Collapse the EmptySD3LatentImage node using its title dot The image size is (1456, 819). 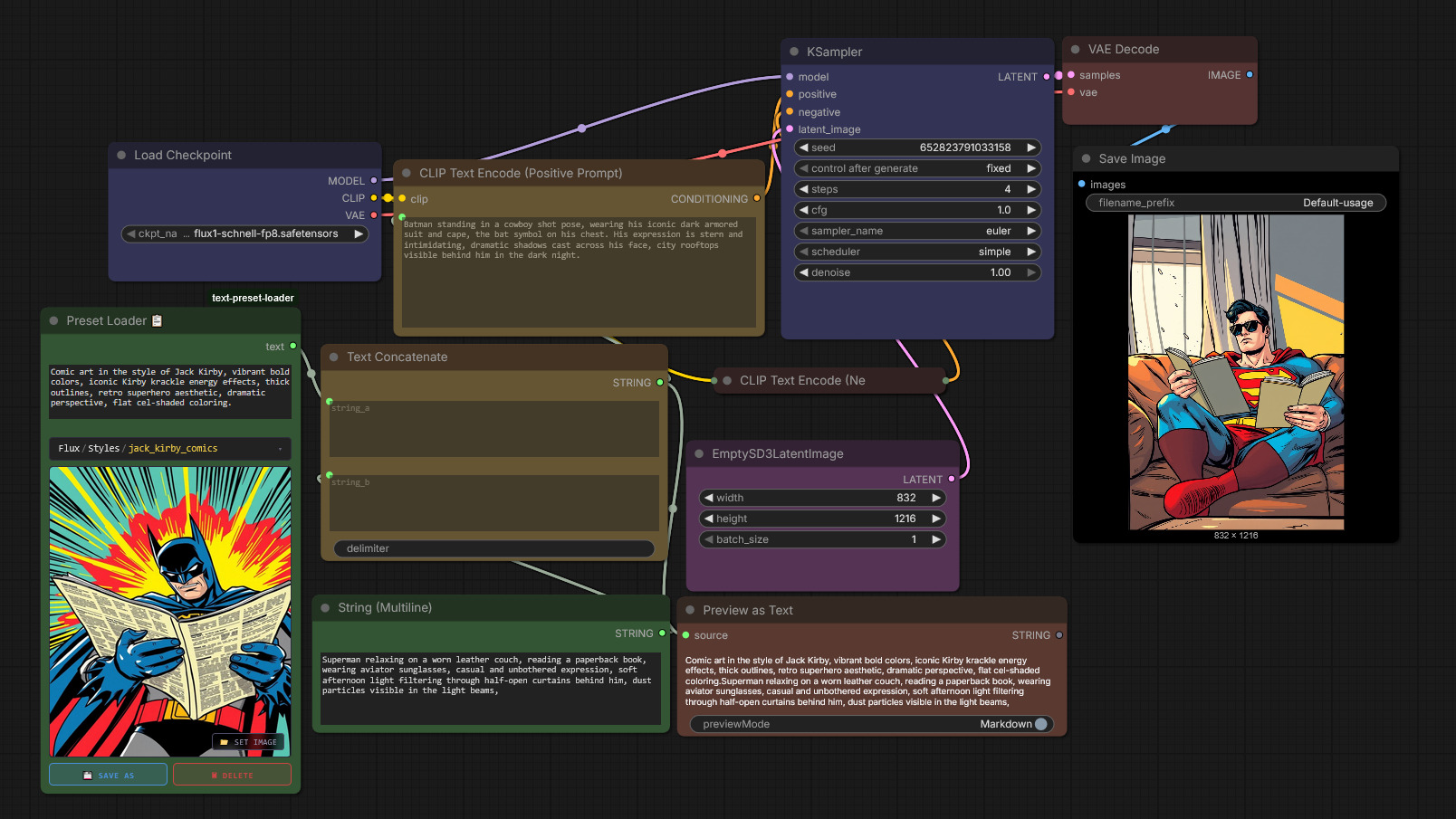click(699, 454)
